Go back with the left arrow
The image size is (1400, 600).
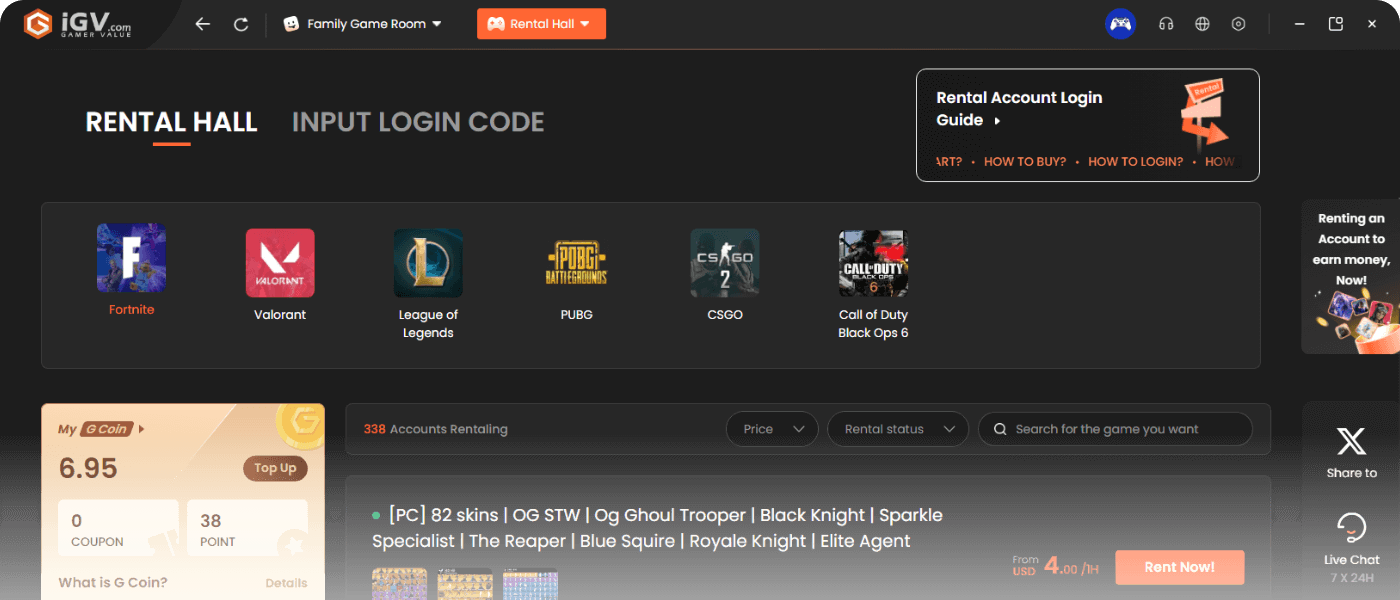coord(203,24)
